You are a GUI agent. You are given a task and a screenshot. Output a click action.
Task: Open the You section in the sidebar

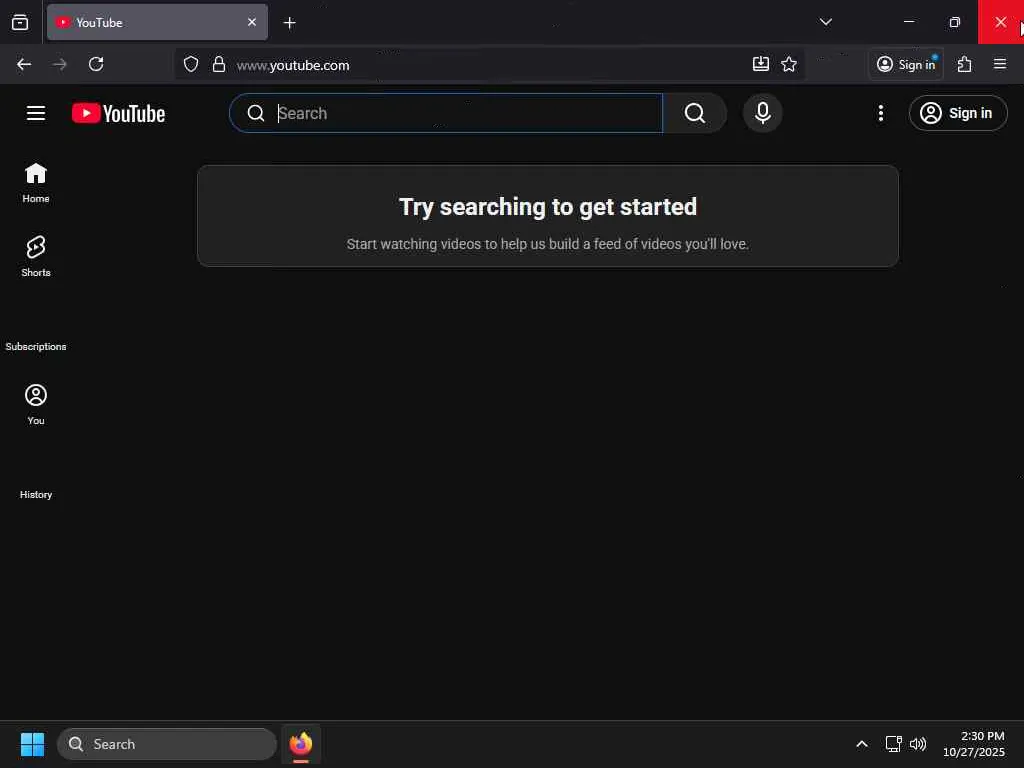(36, 405)
